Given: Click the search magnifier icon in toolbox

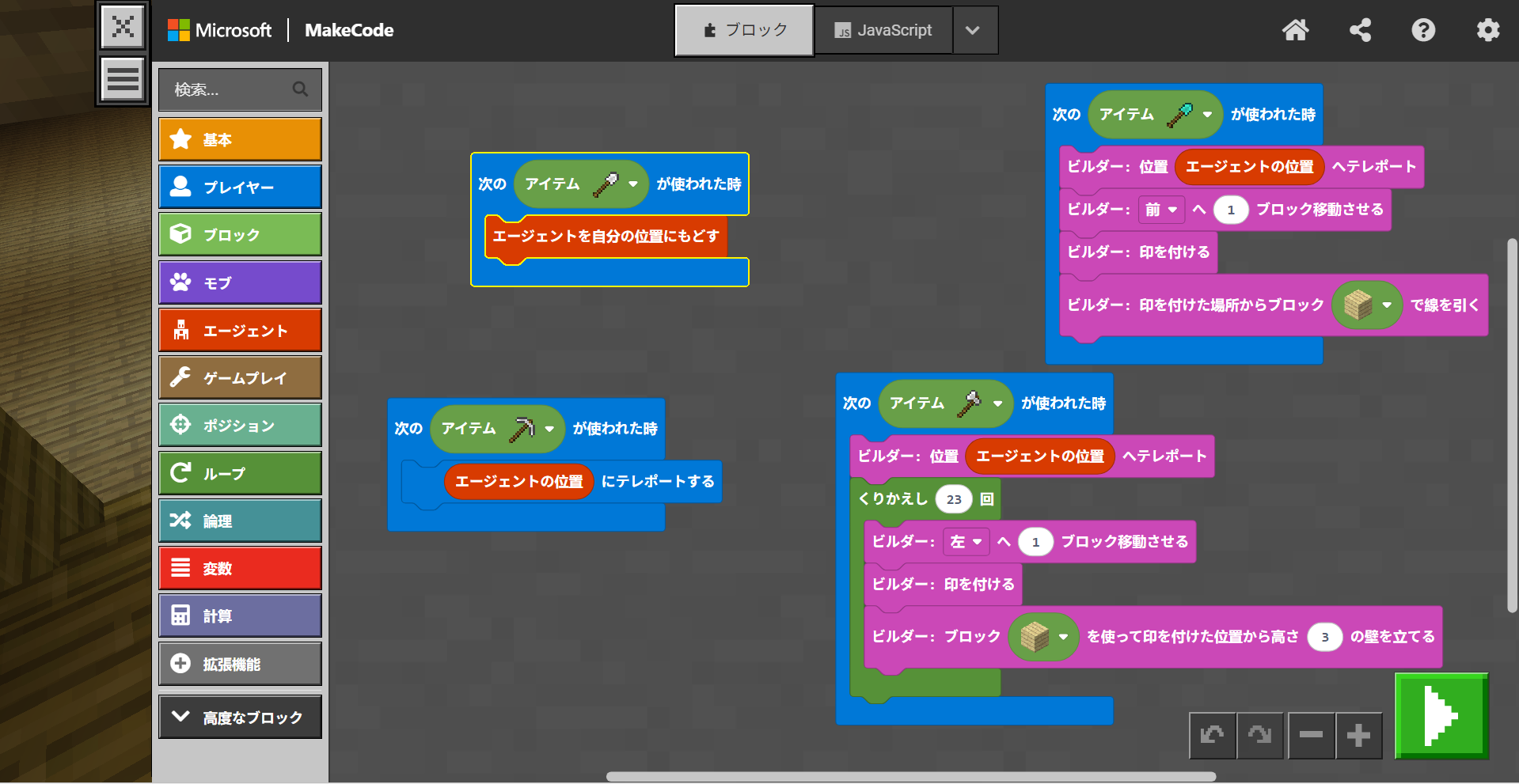Looking at the screenshot, I should click(300, 89).
